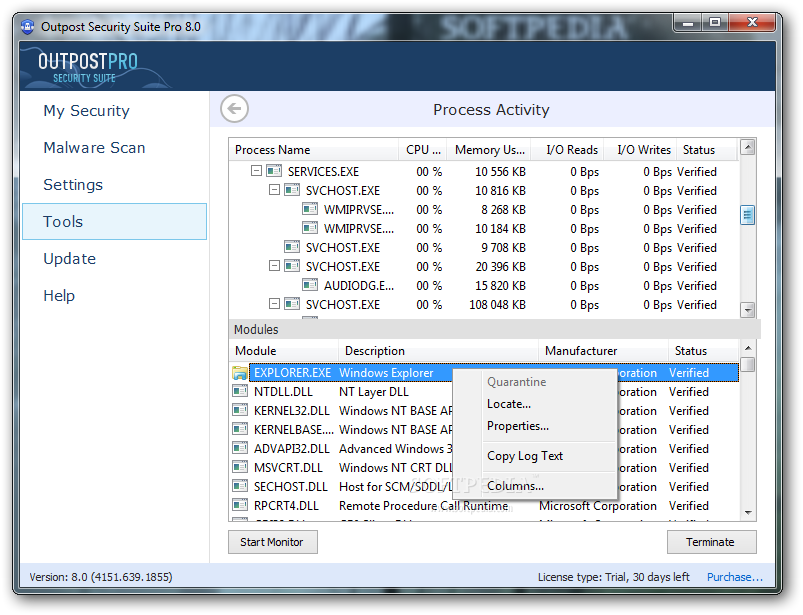The width and height of the screenshot is (803, 615).
Task: Select the EXPLORER.EXE module row text
Action: [292, 373]
